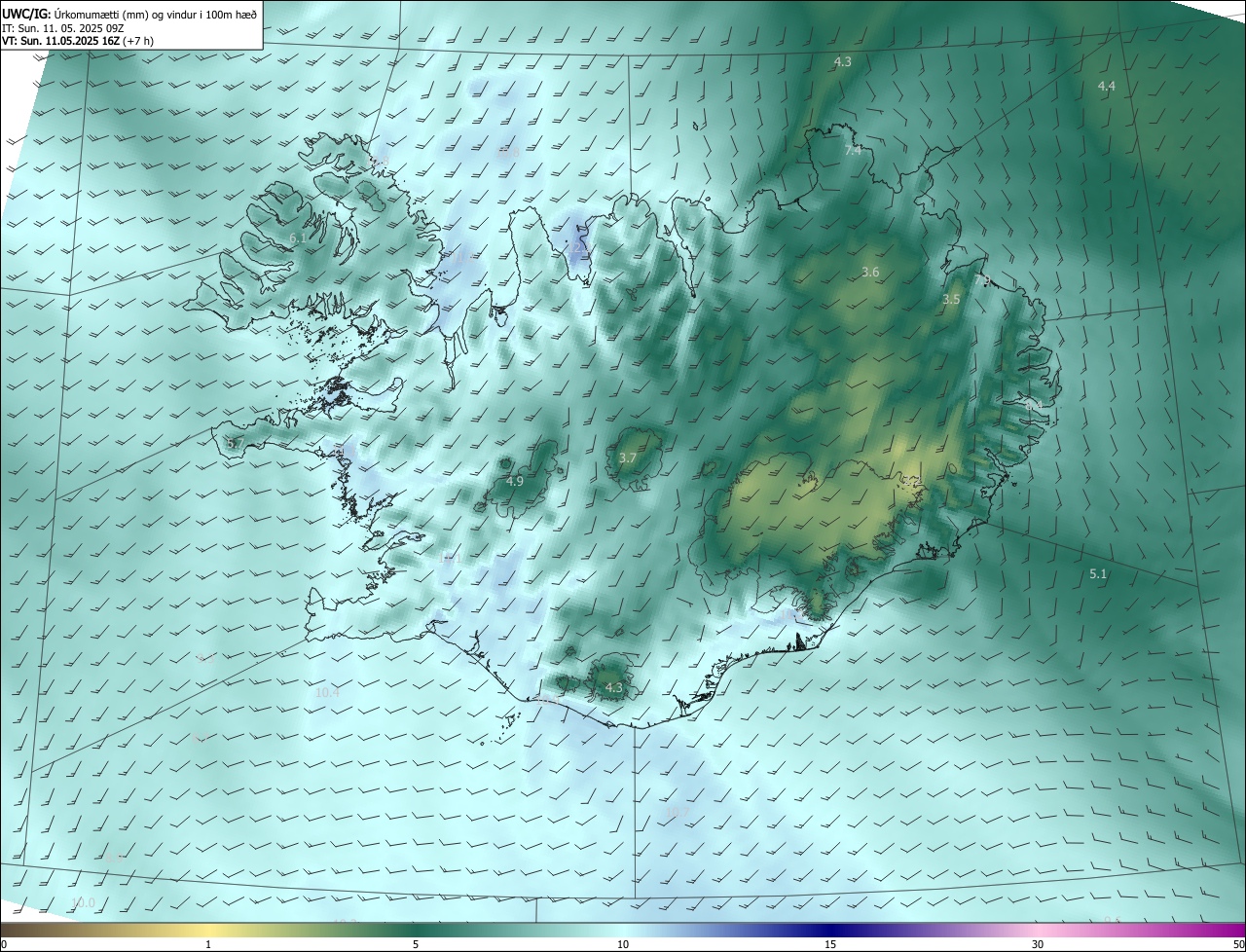1246x952 pixels.
Task: Select the 10.4 value off the southwest coast
Action: [327, 693]
